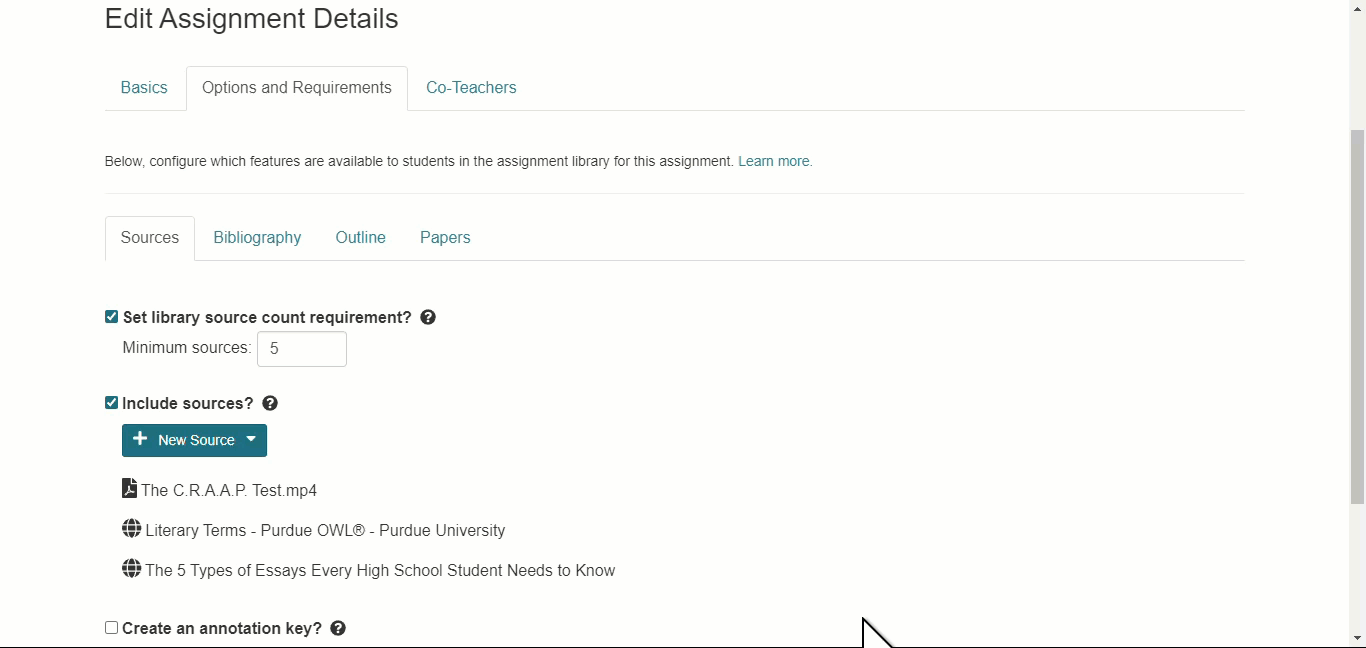
Task: Switch to the Basics tab
Action: pos(143,87)
